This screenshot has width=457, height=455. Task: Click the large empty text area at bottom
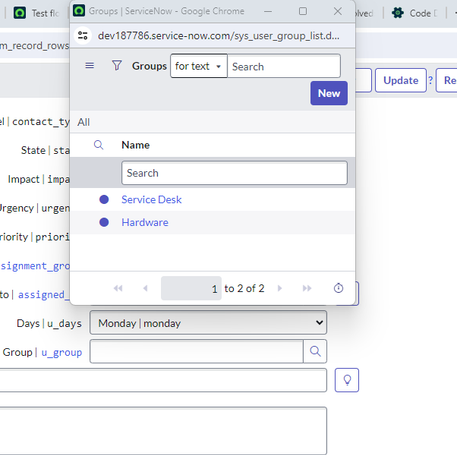163,431
